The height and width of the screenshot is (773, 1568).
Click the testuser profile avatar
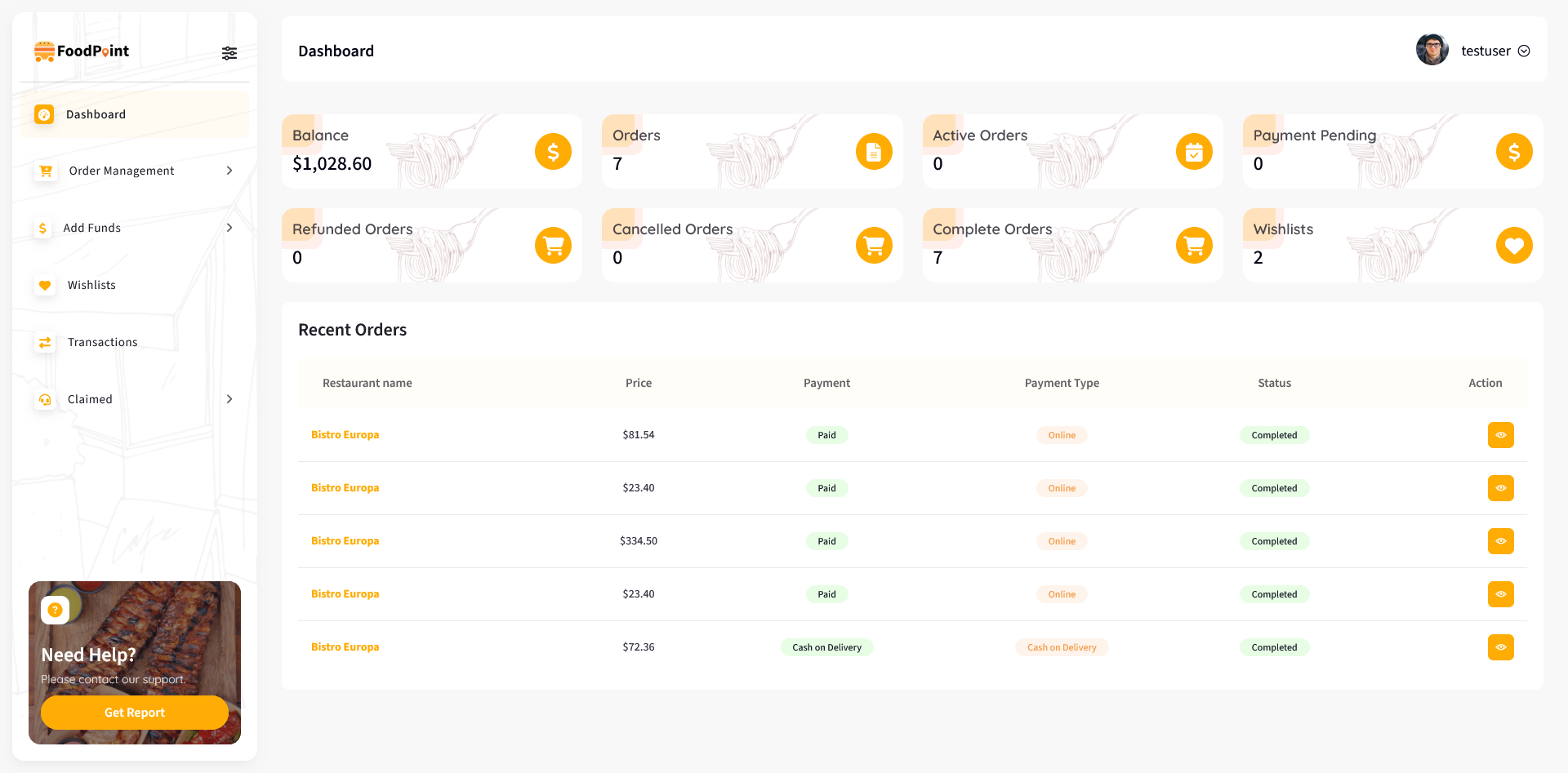point(1432,49)
